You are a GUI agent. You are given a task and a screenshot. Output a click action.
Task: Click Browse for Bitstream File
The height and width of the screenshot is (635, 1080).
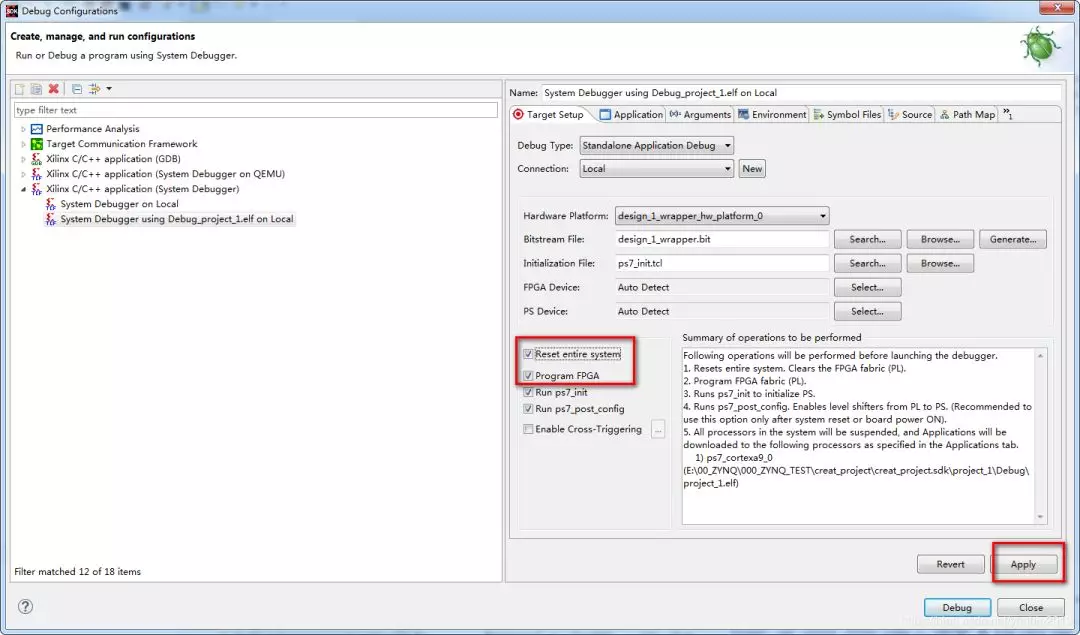[940, 240]
